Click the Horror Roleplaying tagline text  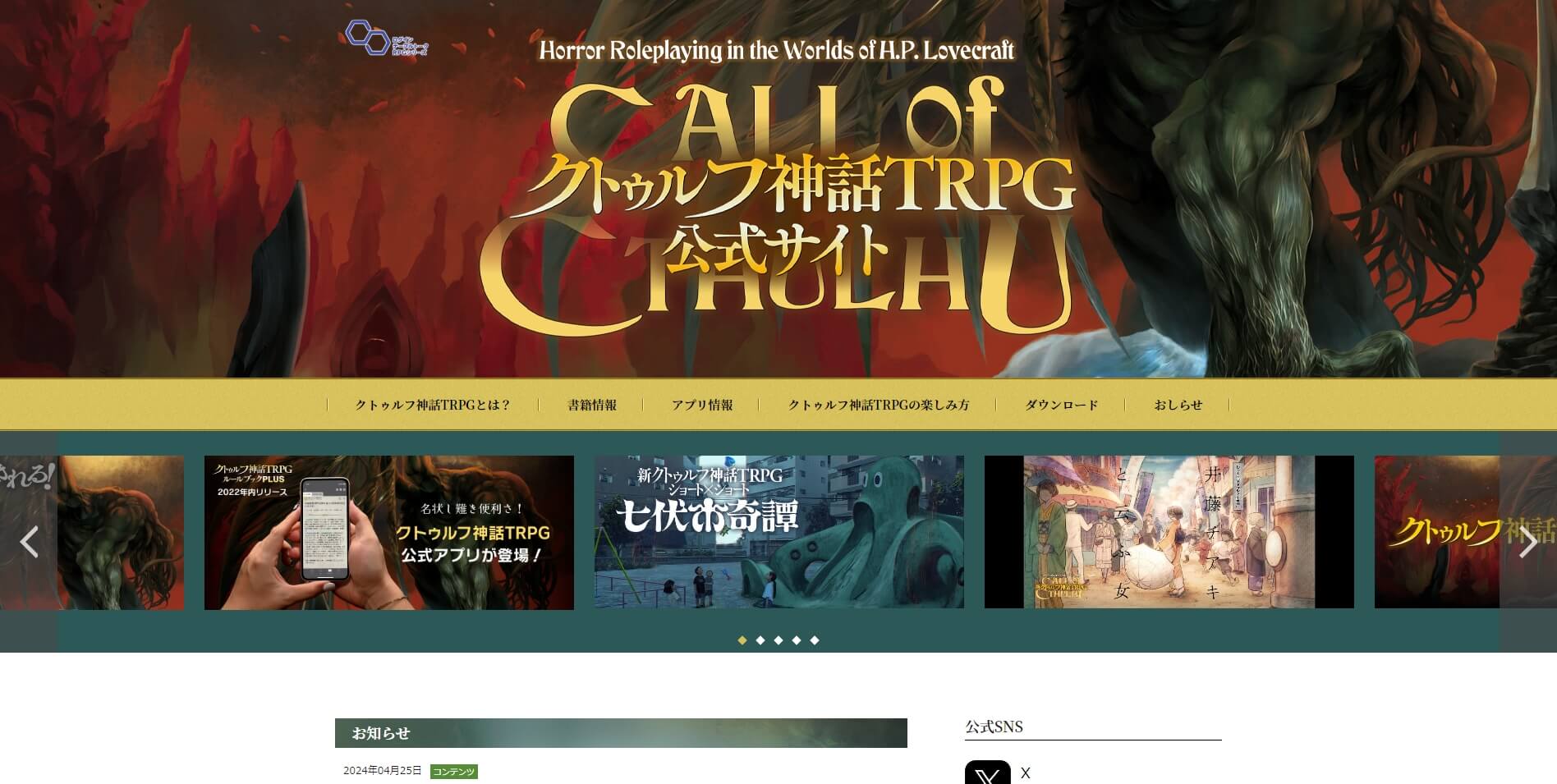[x=777, y=51]
